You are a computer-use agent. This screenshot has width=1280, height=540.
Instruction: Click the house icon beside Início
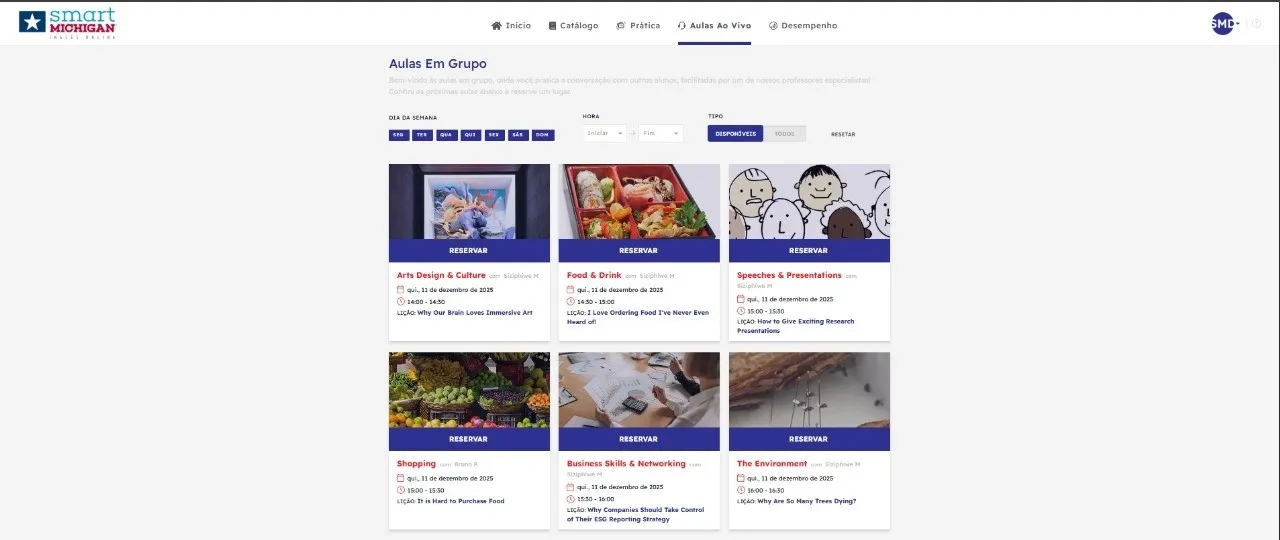click(x=496, y=25)
